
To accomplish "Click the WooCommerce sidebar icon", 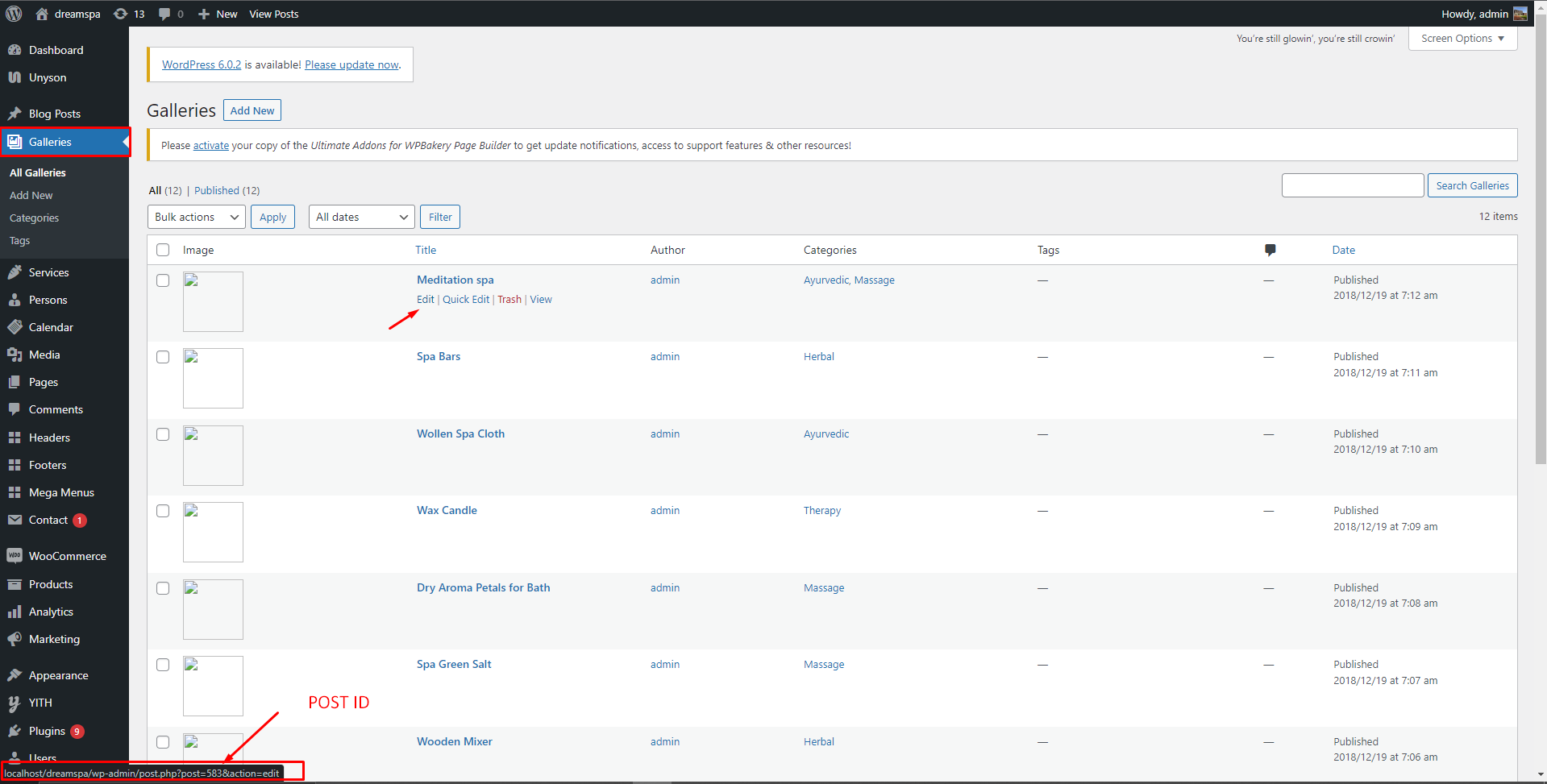I will tap(15, 556).
